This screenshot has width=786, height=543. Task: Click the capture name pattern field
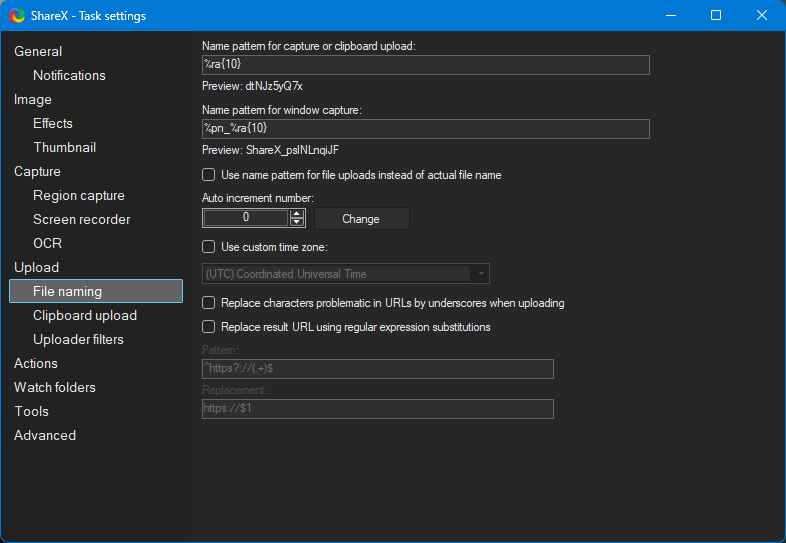pyautogui.click(x=426, y=65)
